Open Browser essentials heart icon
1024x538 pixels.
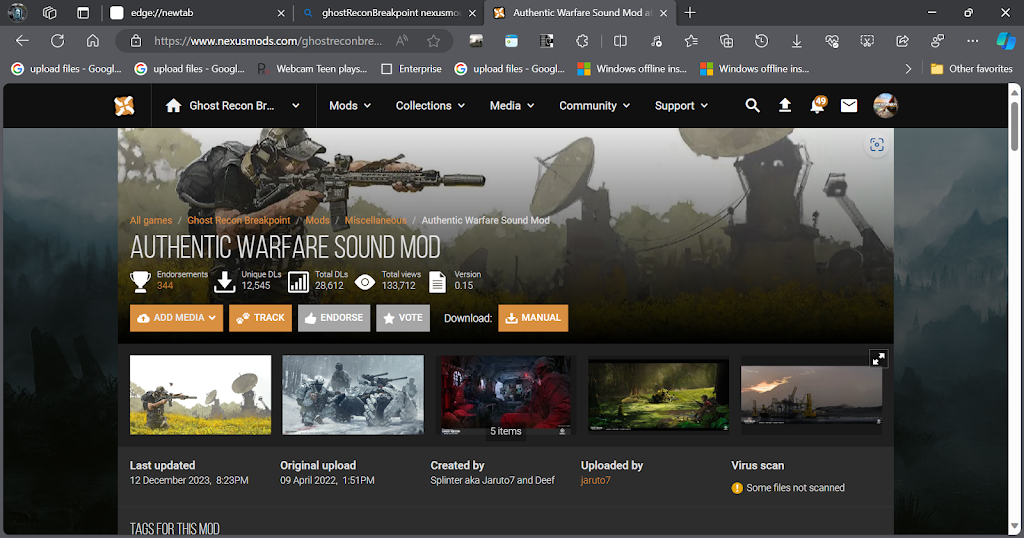pyautogui.click(x=832, y=41)
